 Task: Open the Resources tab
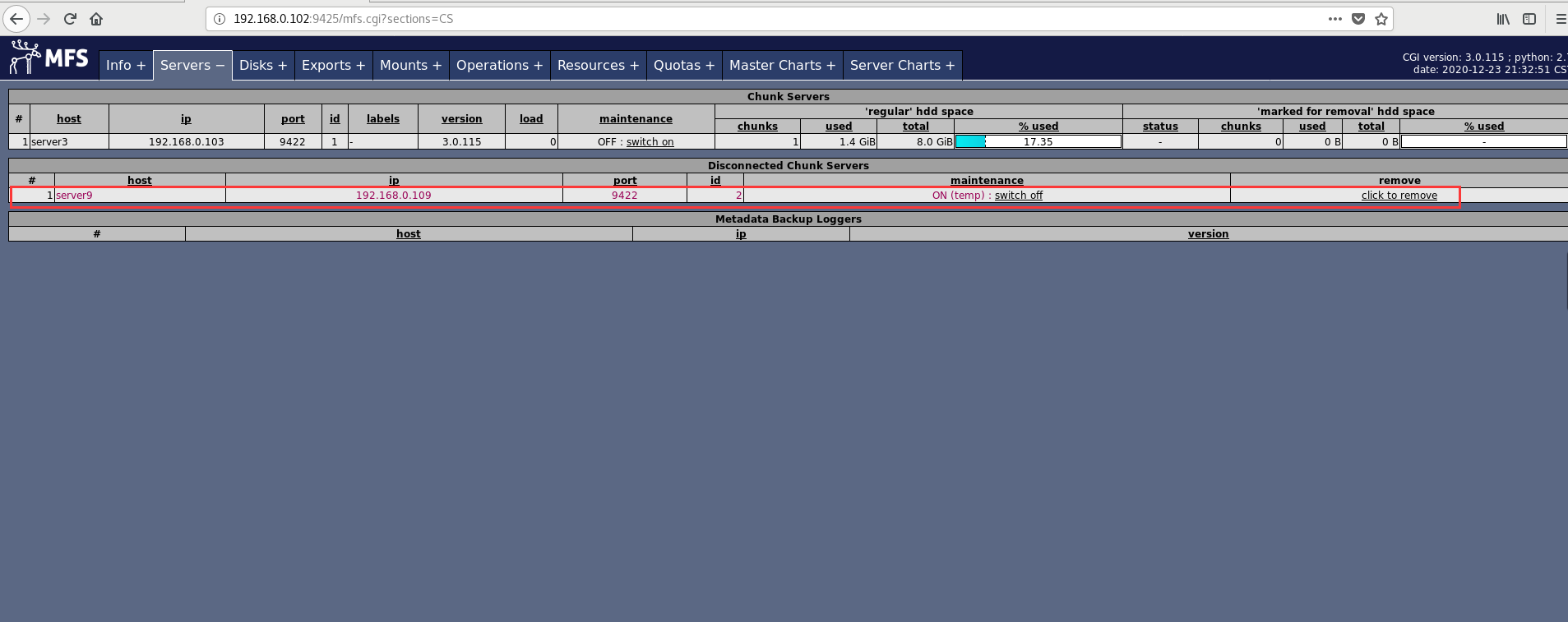pyautogui.click(x=598, y=65)
